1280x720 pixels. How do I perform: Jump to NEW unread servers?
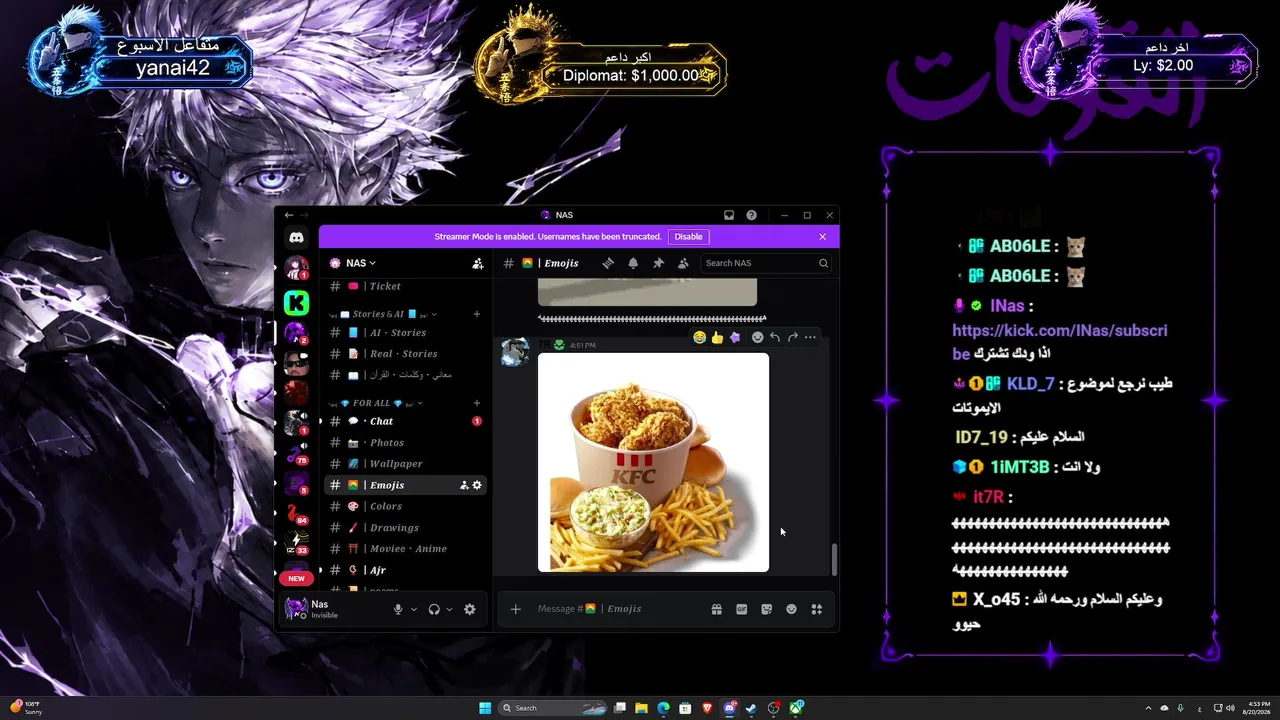(296, 578)
